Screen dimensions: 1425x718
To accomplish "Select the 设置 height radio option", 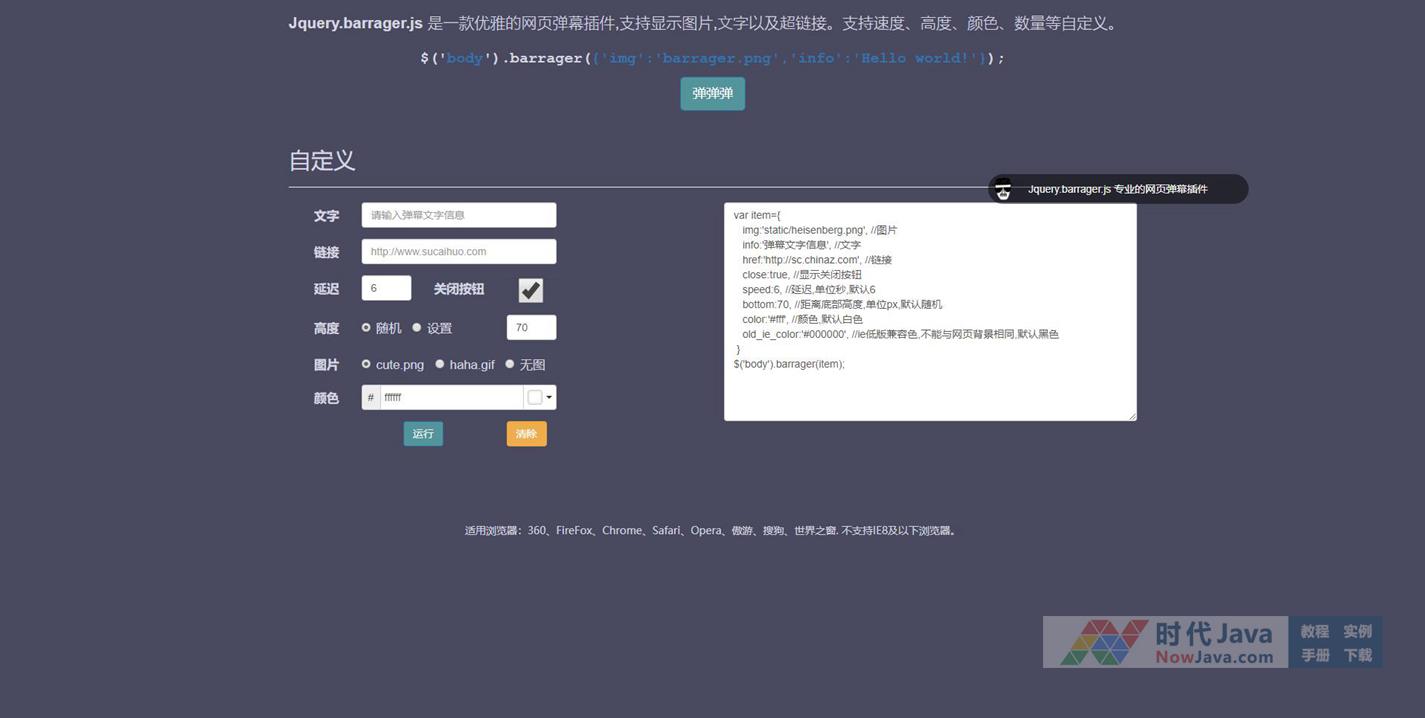I will point(417,328).
